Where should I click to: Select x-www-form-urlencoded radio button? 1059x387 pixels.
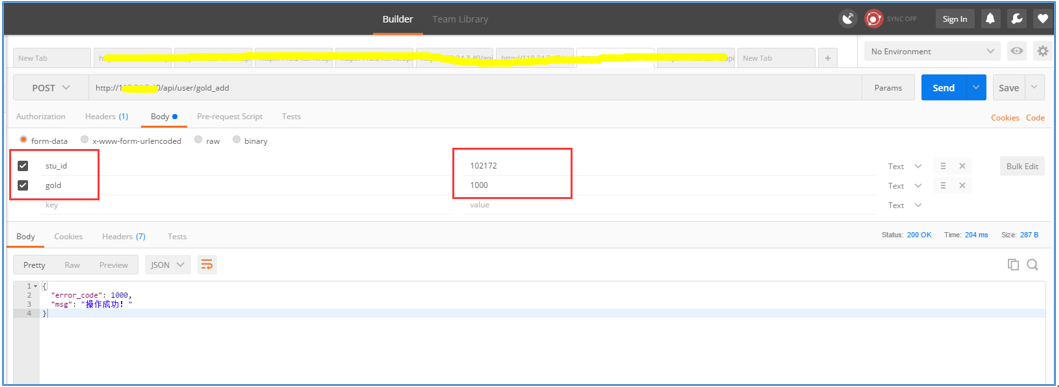(84, 140)
